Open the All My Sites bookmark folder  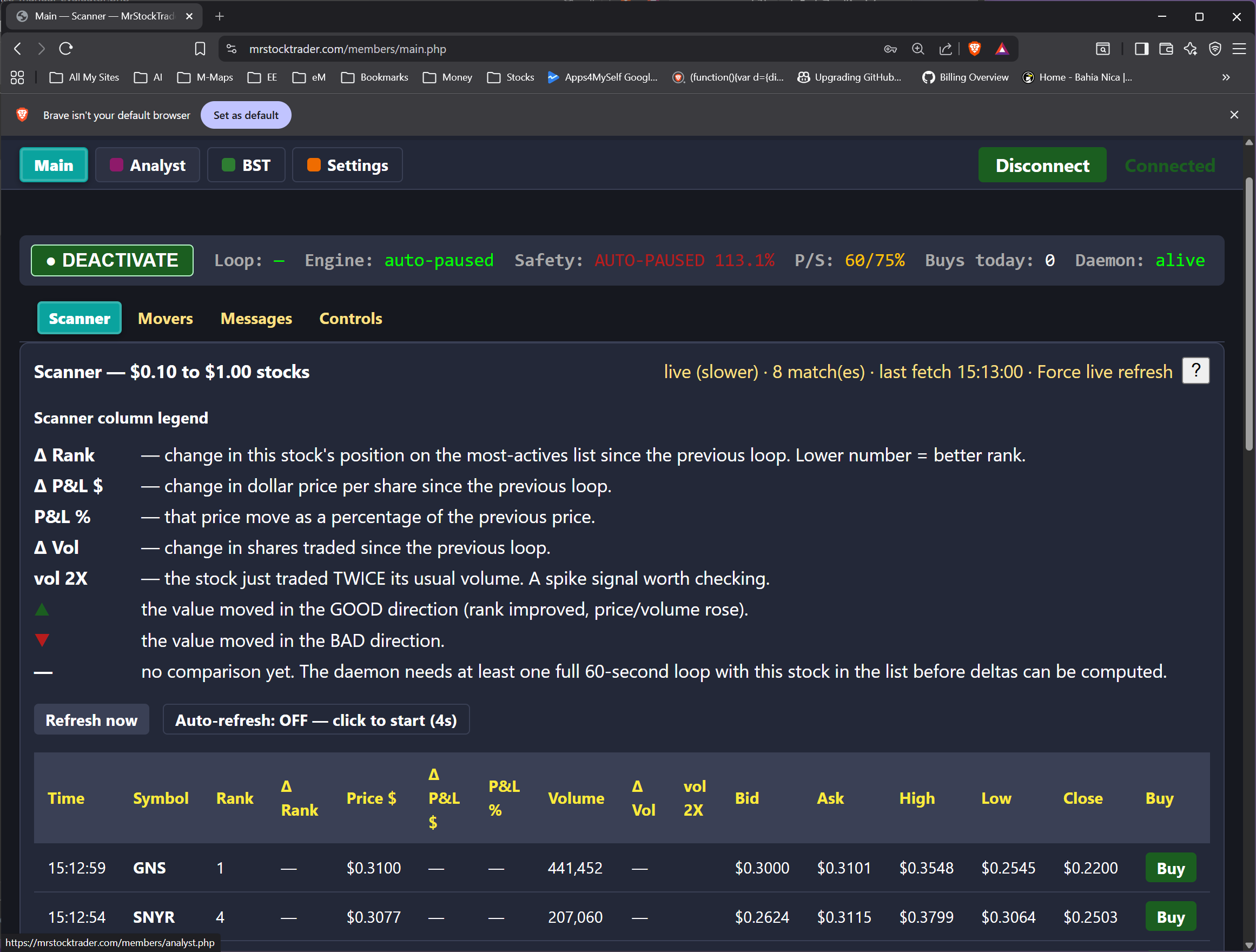(84, 77)
